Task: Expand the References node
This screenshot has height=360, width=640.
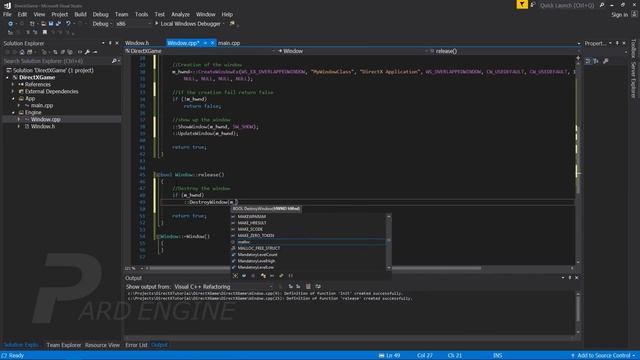Action: pos(13,84)
